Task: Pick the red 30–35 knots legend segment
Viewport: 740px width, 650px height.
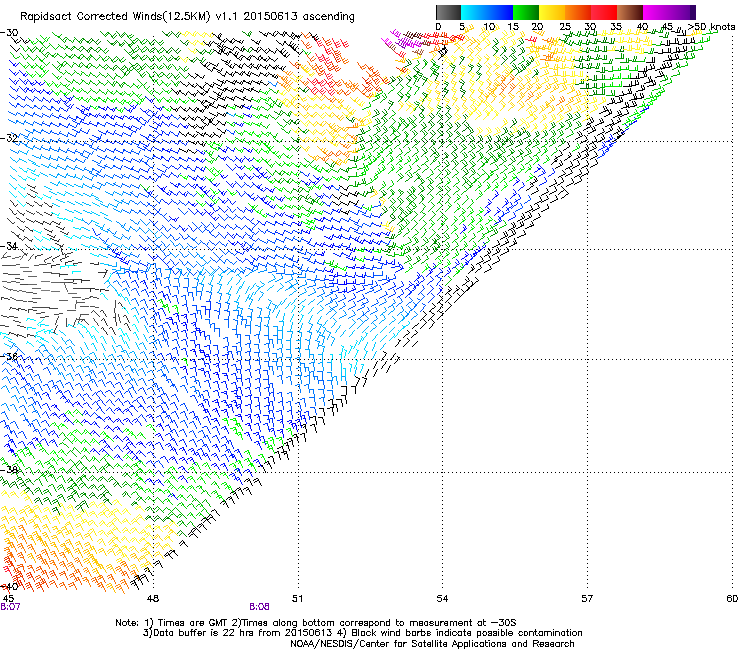Action: [x=604, y=12]
